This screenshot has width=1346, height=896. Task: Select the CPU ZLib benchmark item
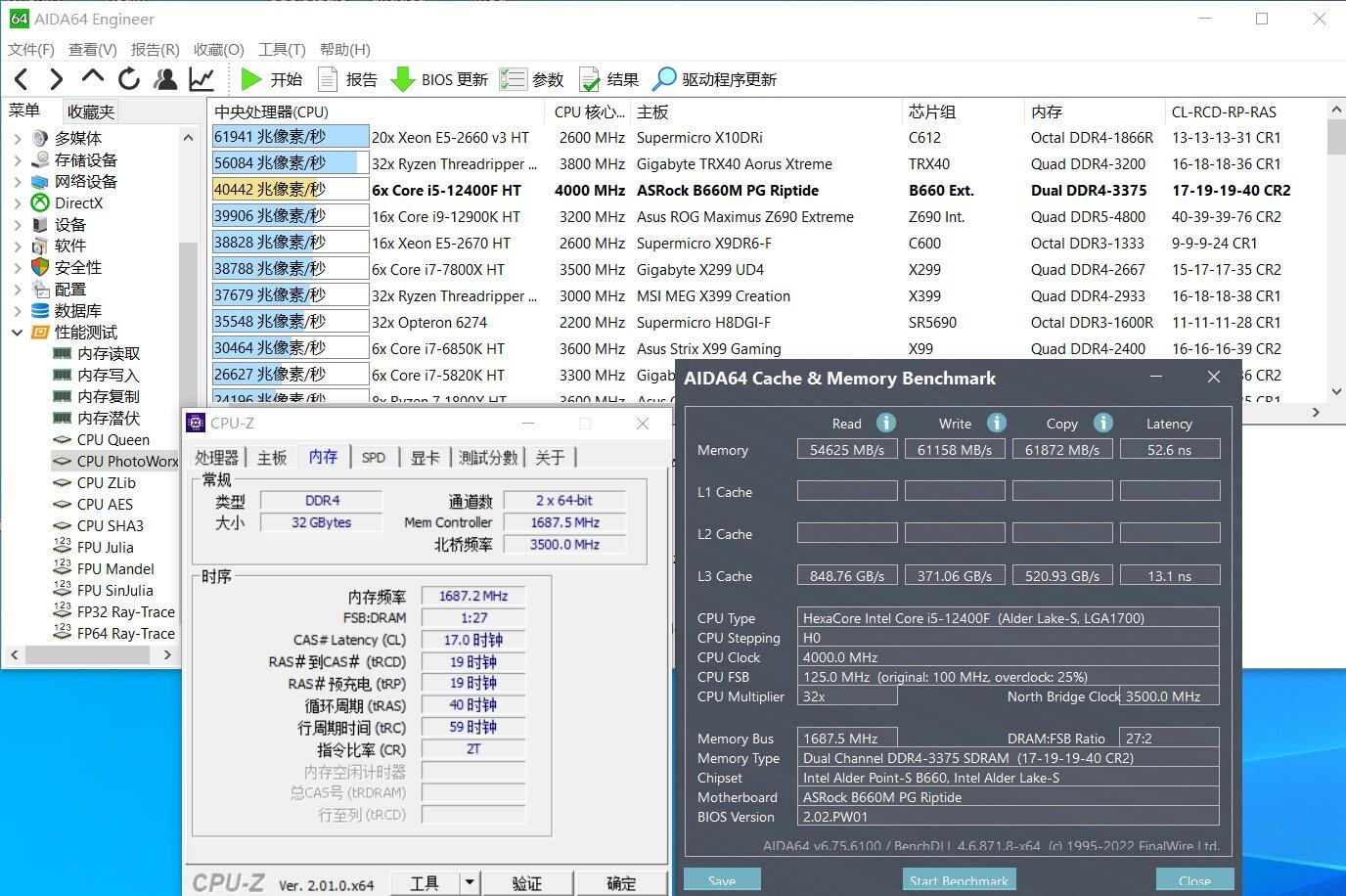pos(106,482)
